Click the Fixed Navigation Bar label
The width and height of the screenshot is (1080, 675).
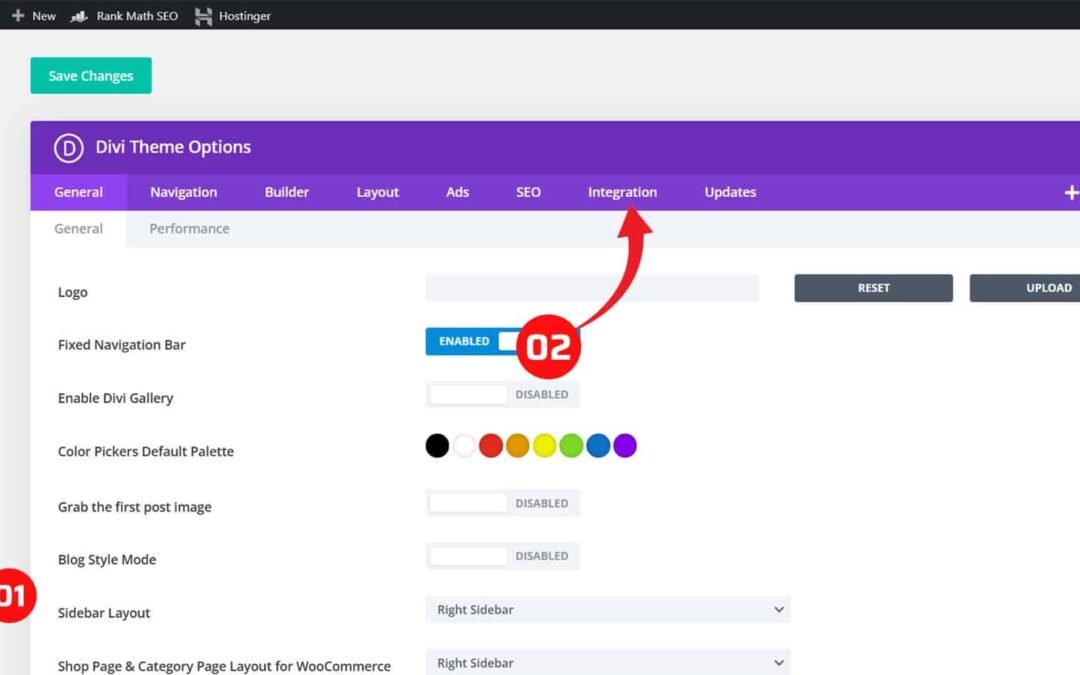tap(121, 345)
